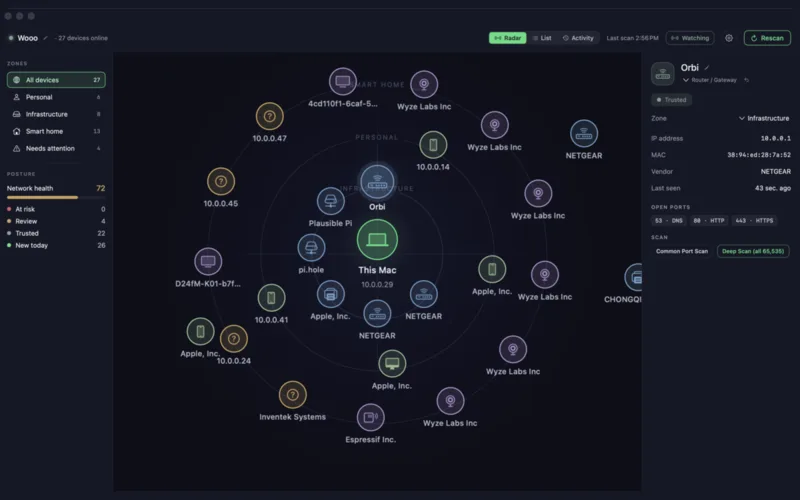The width and height of the screenshot is (800, 500).
Task: Select NETGEAR router node directly below This Mac
Action: (x=377, y=313)
